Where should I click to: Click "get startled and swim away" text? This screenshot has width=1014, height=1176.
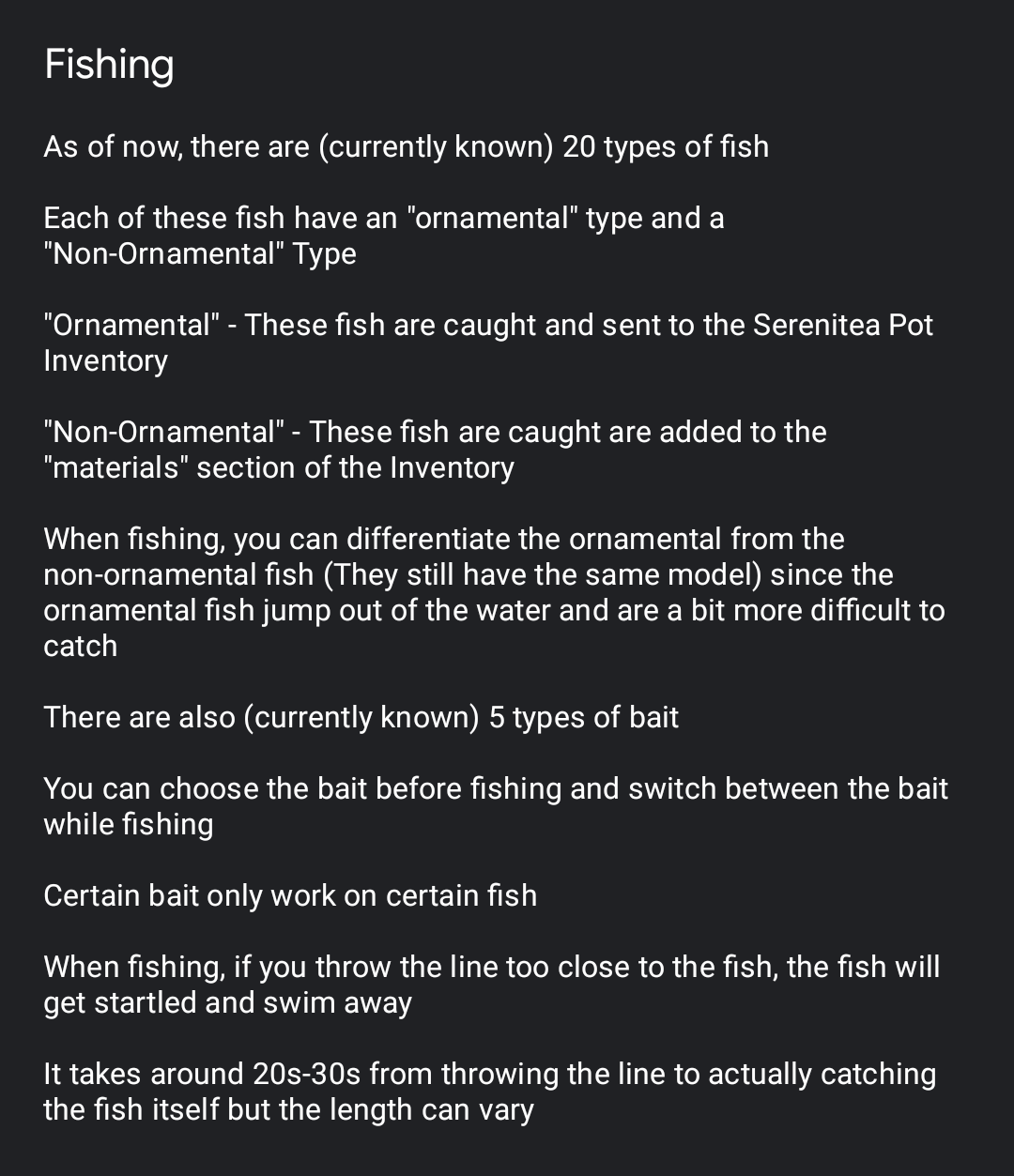pyautogui.click(x=227, y=1002)
